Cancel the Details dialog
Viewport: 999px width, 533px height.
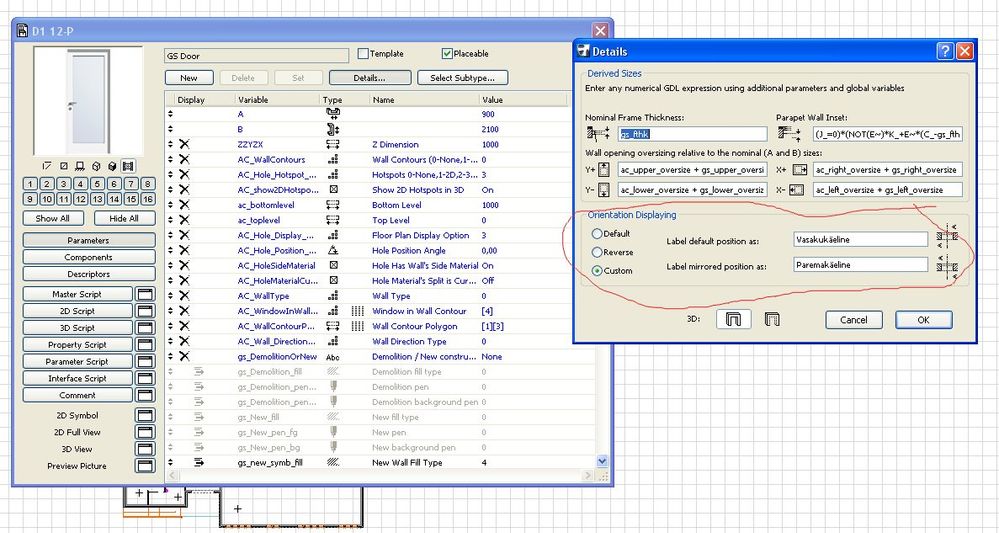[x=854, y=320]
